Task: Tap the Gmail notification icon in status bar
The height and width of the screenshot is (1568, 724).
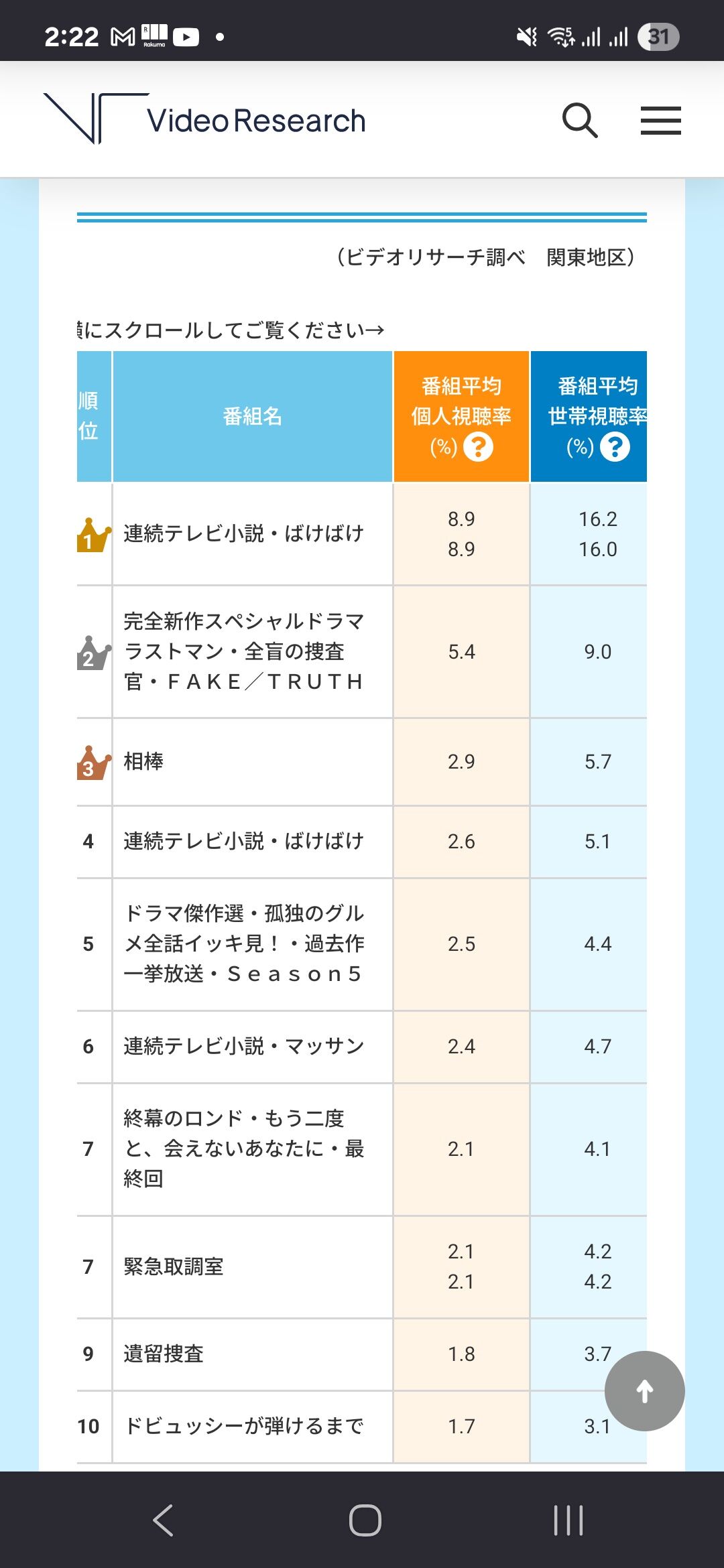Action: pyautogui.click(x=123, y=36)
